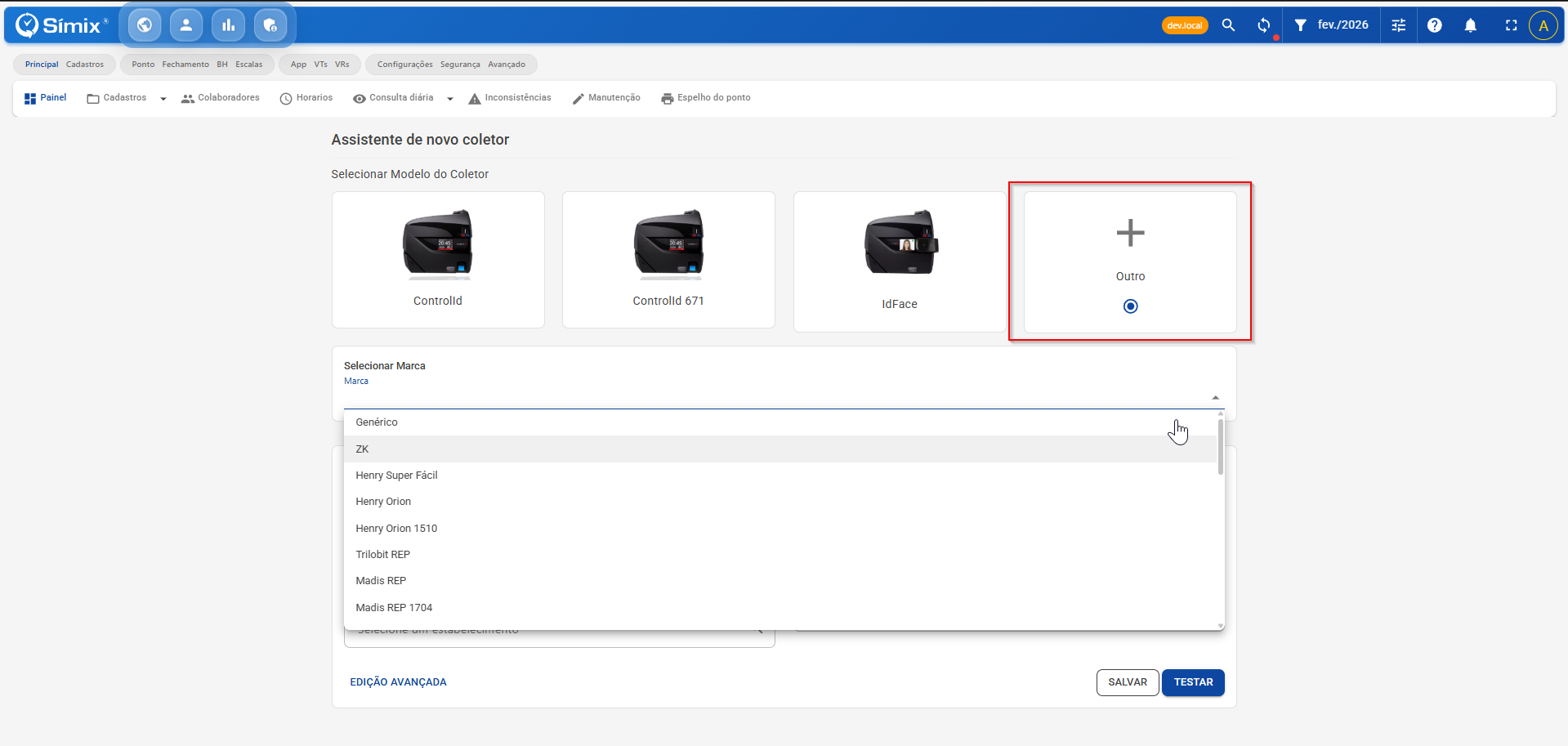This screenshot has width=1568, height=746.
Task: Select the Outro radio button
Action: click(1131, 306)
